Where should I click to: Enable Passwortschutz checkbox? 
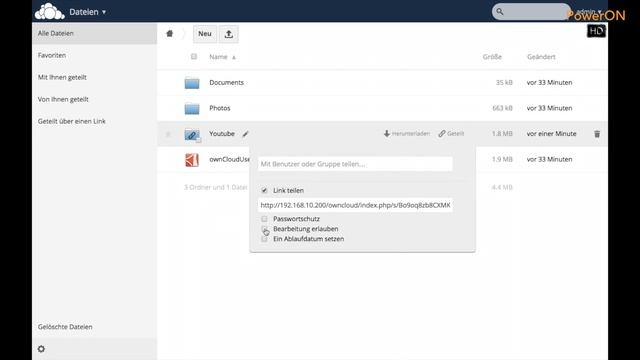pos(264,219)
